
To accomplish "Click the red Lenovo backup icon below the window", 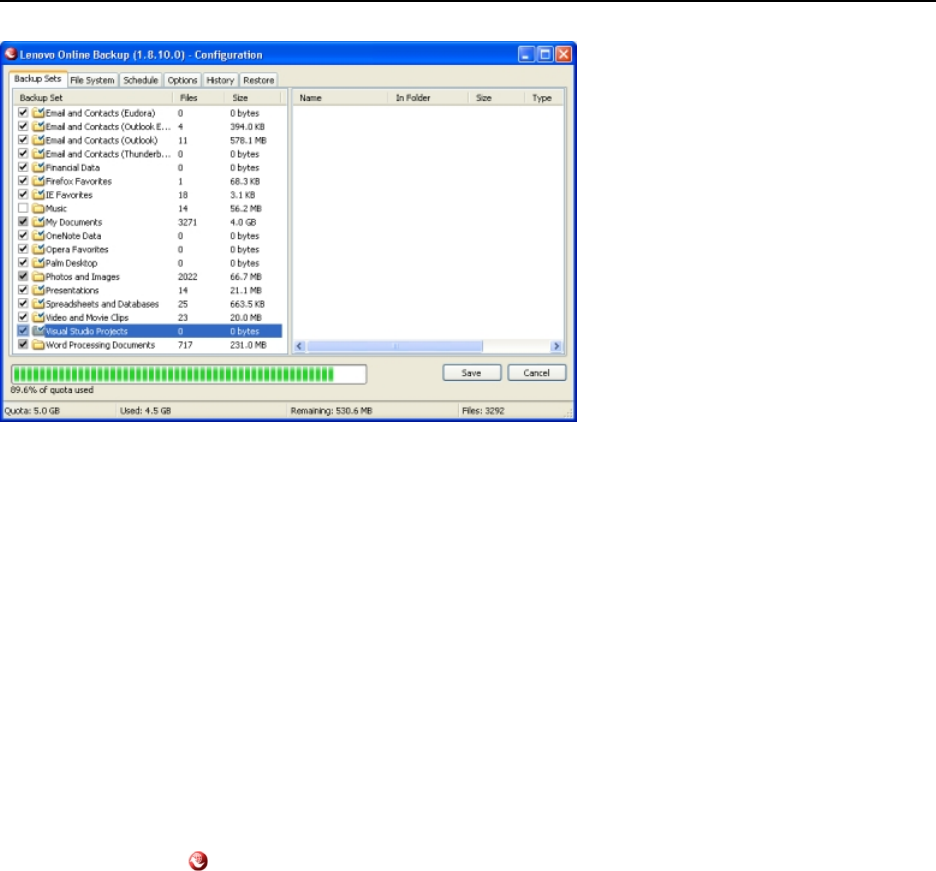I will coord(198,861).
